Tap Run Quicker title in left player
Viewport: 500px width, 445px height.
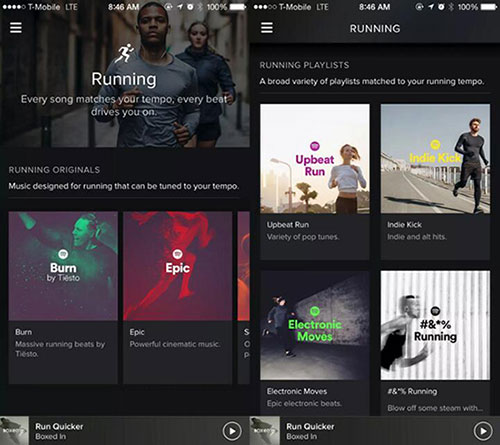click(59, 426)
